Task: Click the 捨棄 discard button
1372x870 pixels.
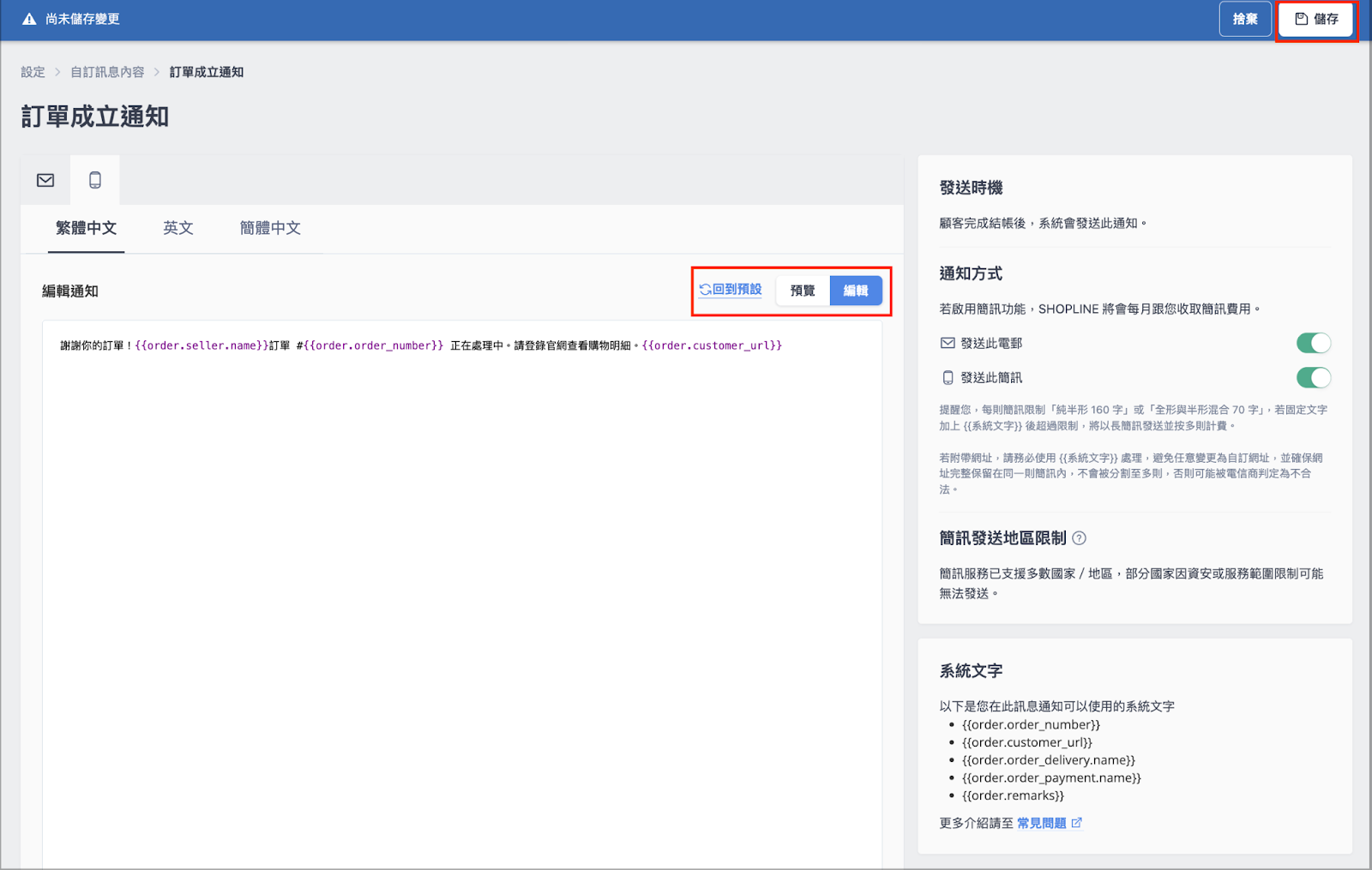Action: pyautogui.click(x=1245, y=19)
